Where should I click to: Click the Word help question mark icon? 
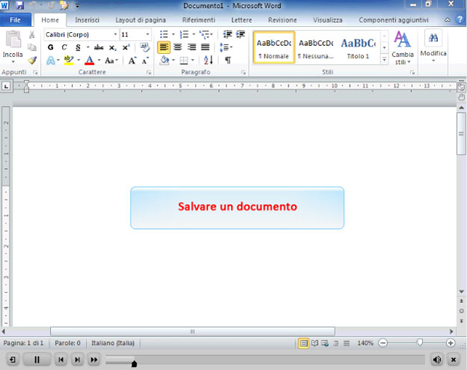tap(460, 20)
